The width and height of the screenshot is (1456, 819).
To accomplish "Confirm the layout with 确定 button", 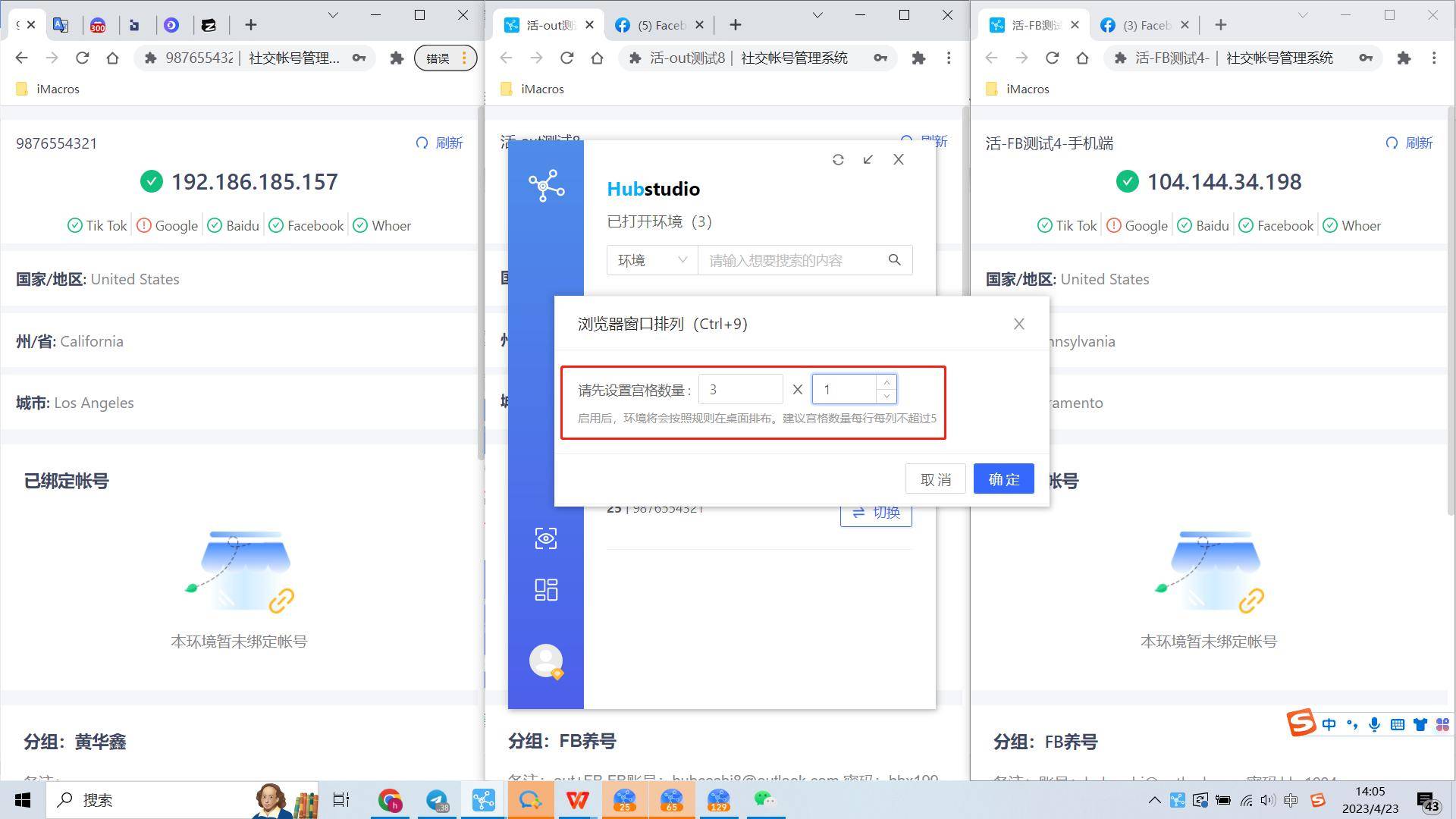I will tap(1003, 479).
